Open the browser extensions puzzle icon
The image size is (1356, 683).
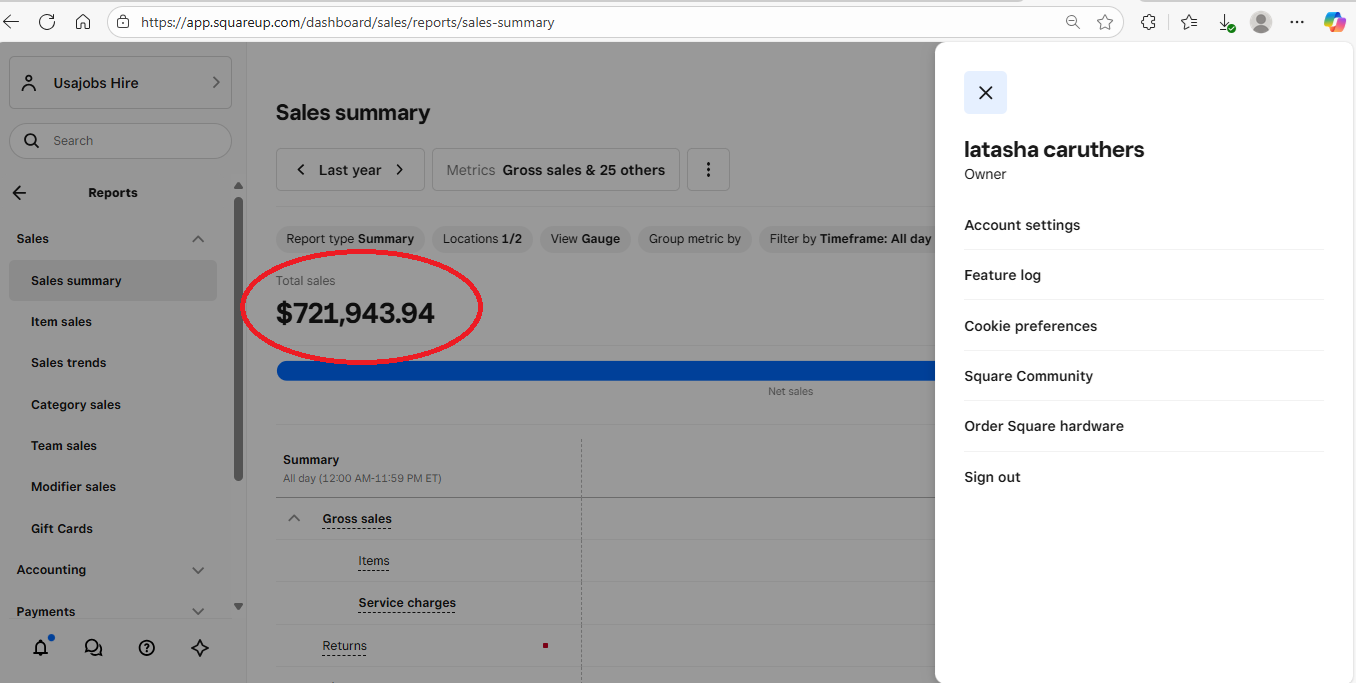point(1148,22)
